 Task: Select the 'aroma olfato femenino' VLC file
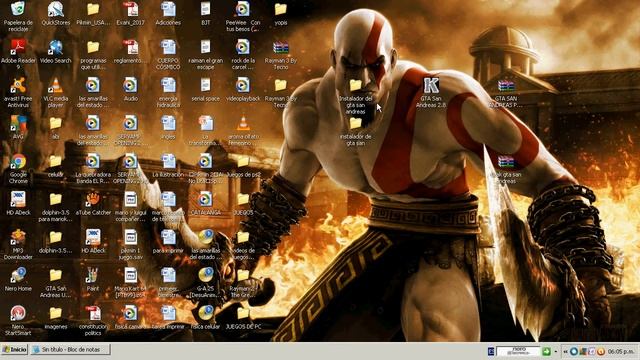pos(243,130)
